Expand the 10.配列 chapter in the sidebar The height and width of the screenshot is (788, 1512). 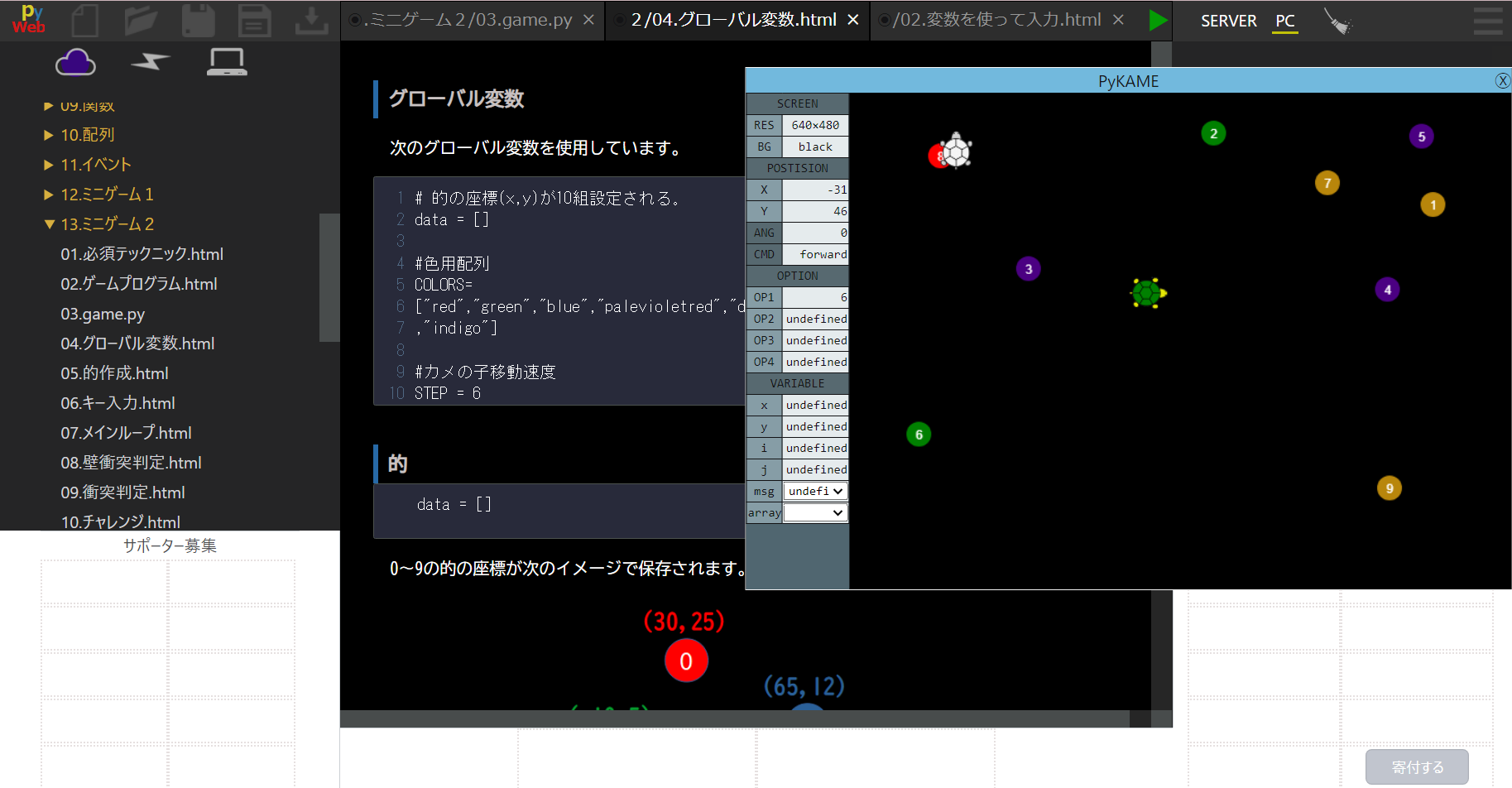(48, 134)
